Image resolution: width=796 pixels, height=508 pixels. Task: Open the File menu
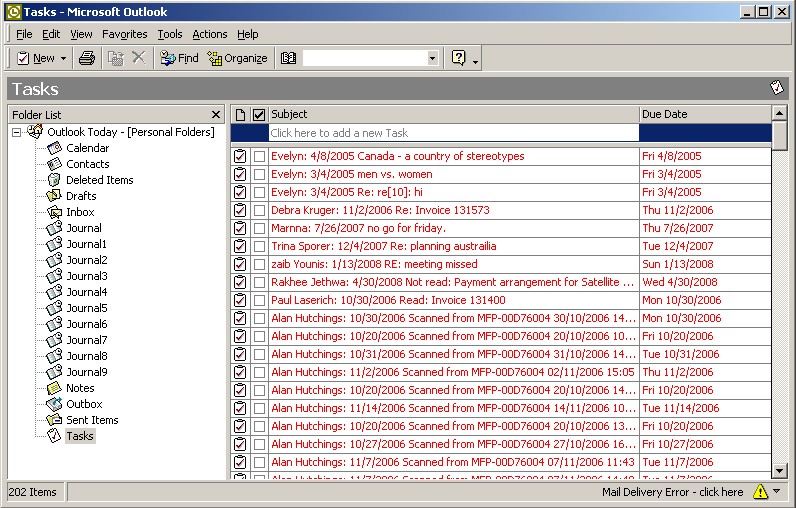[24, 34]
